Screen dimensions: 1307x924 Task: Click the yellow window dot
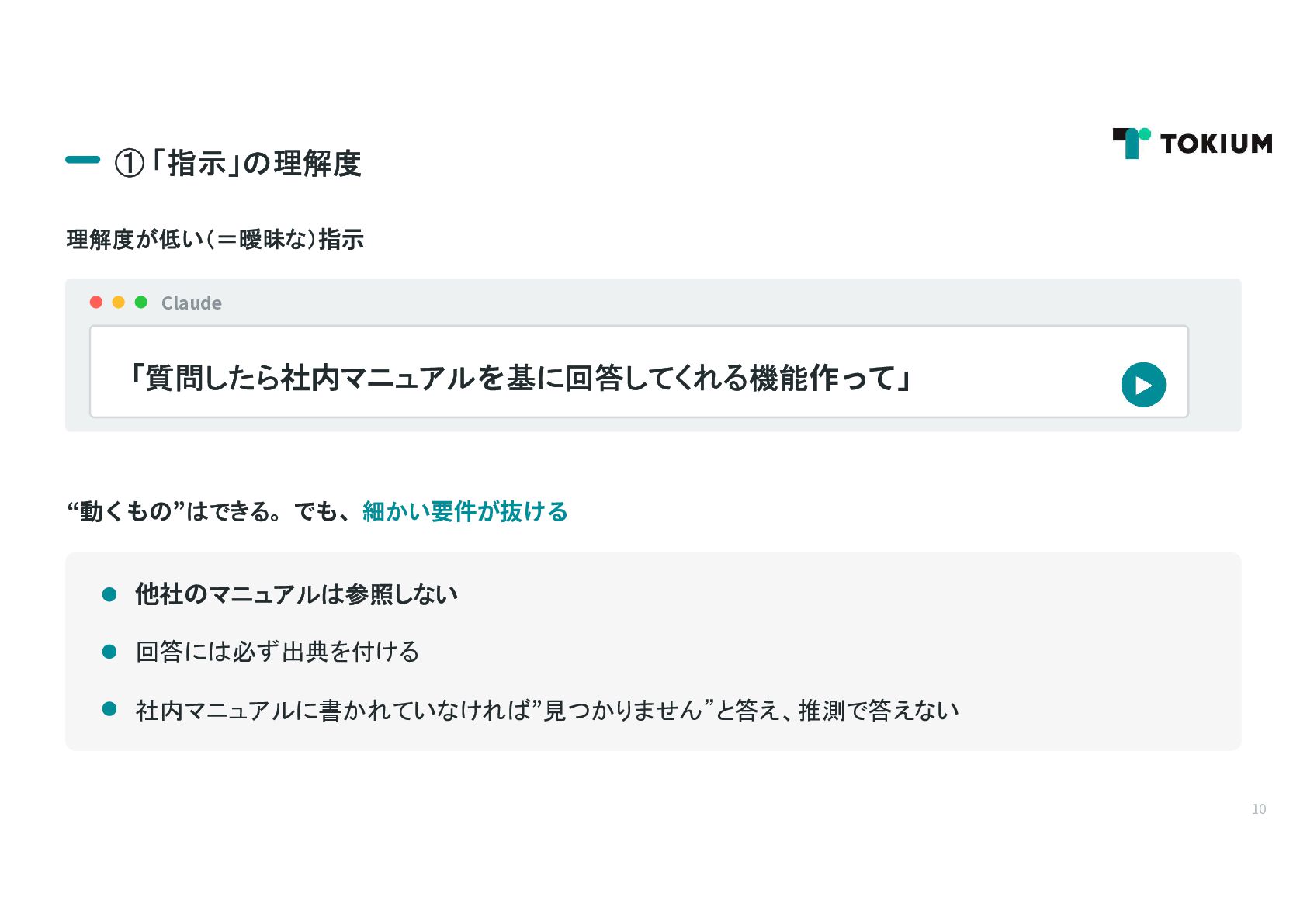pyautogui.click(x=119, y=302)
